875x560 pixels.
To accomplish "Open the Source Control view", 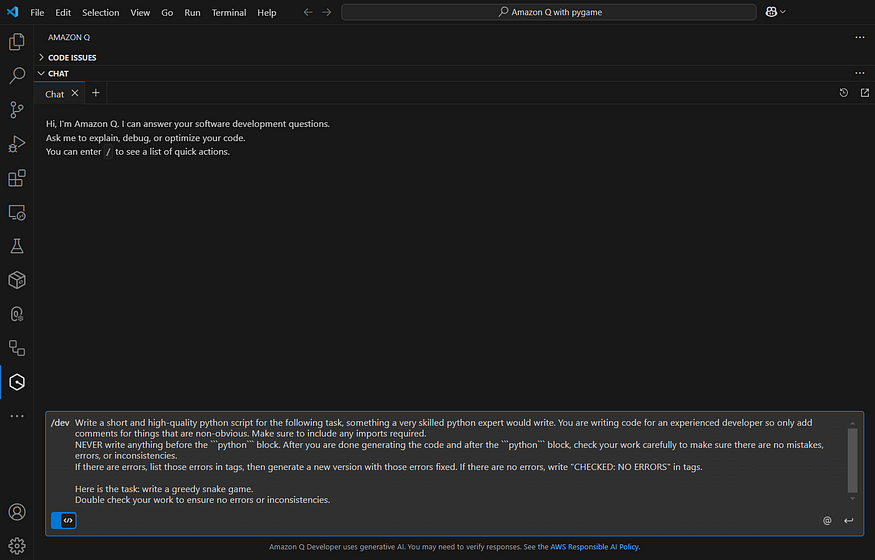I will pyautogui.click(x=17, y=110).
